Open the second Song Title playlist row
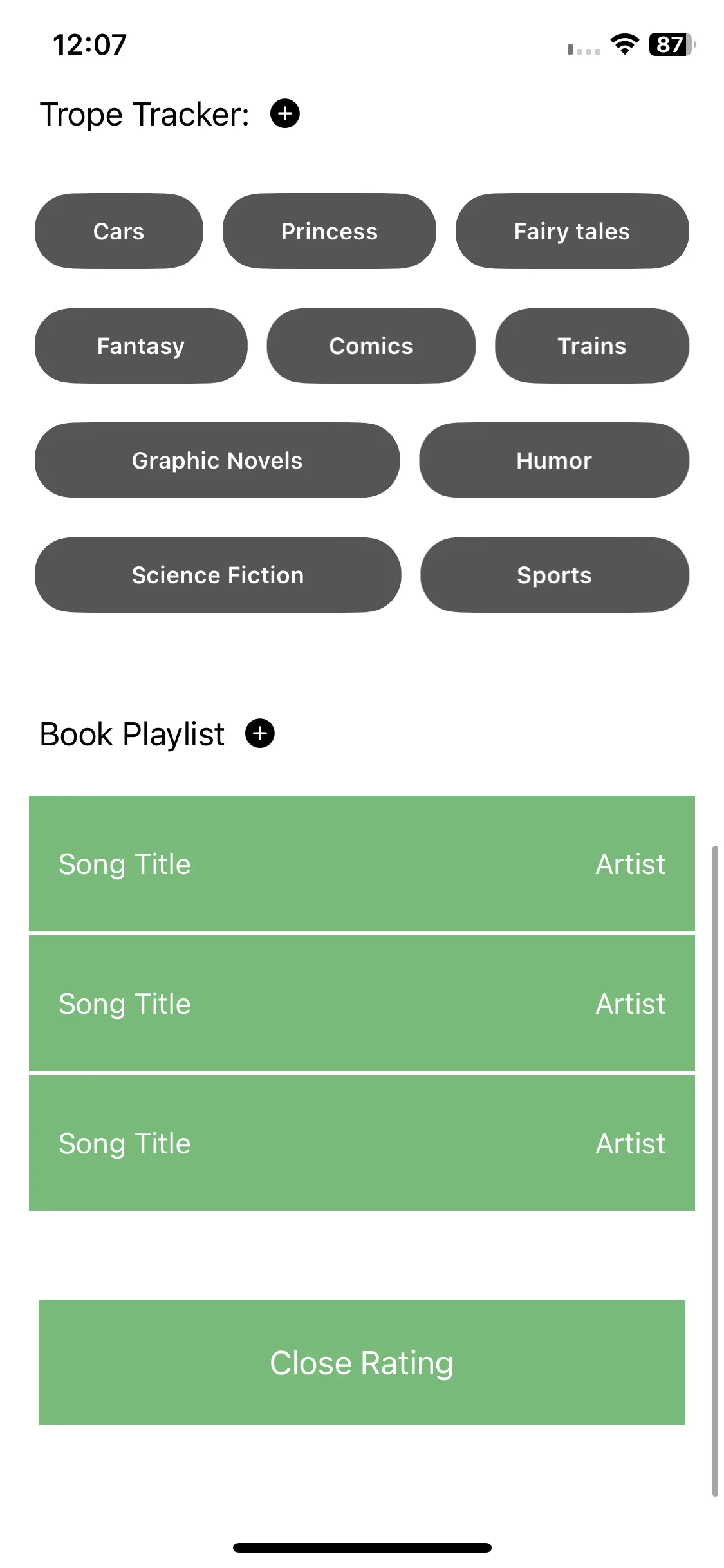Screen dimensions: 724x1568 362,1003
